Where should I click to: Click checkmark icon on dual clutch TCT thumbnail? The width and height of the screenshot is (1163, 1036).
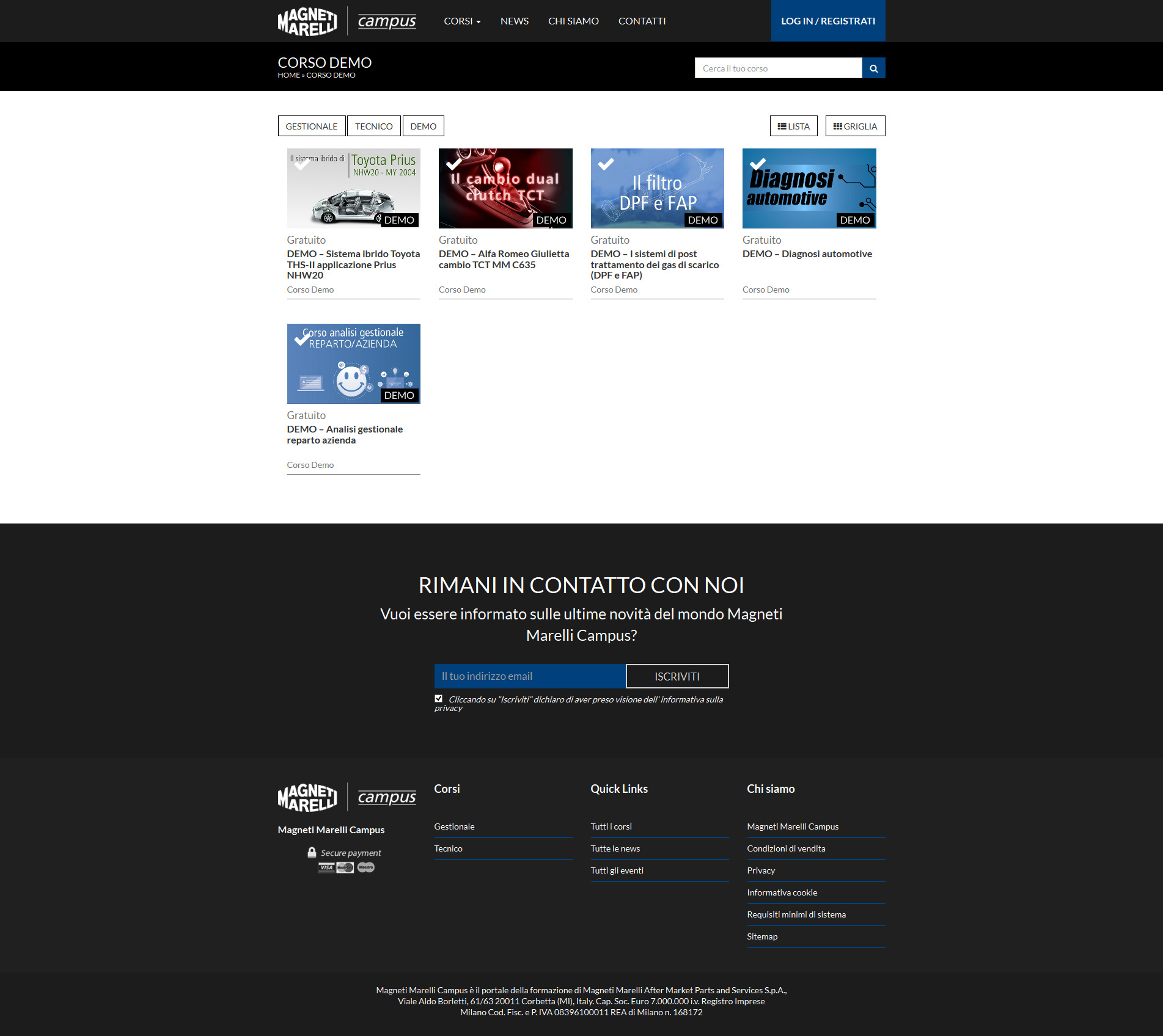point(454,163)
